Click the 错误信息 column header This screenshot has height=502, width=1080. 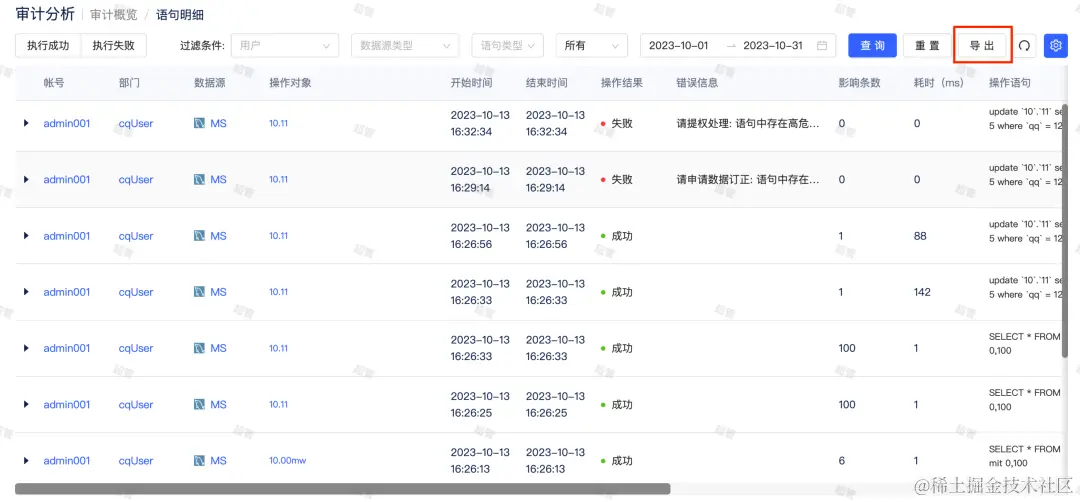pos(697,83)
